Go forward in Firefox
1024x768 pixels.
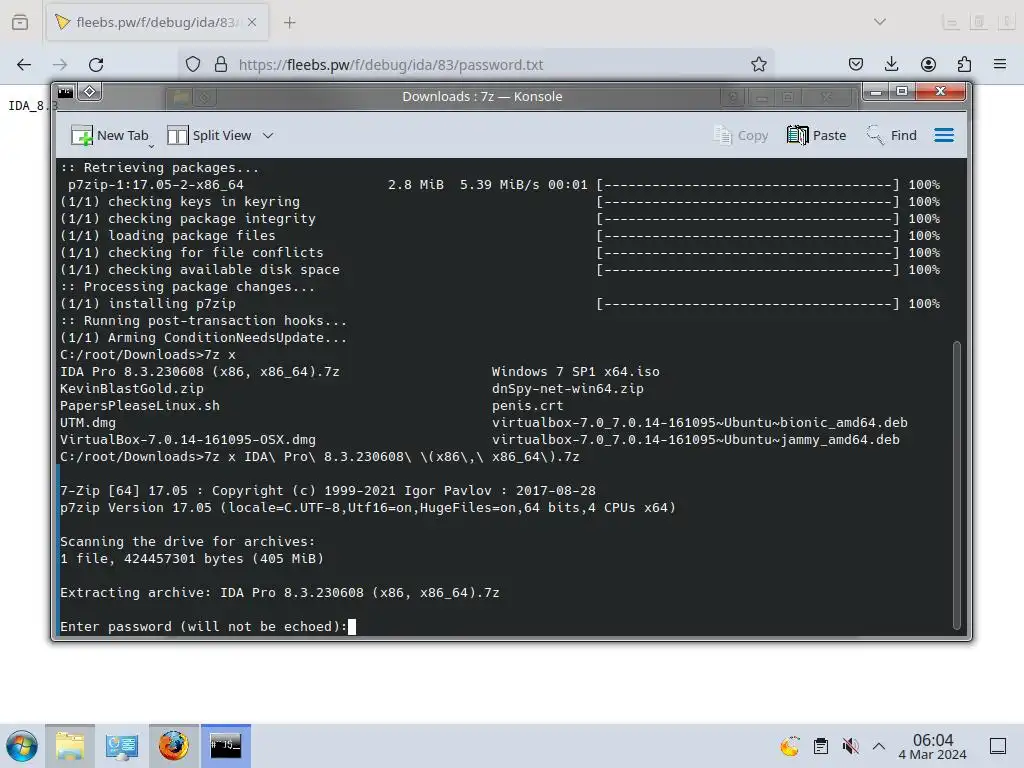click(60, 65)
